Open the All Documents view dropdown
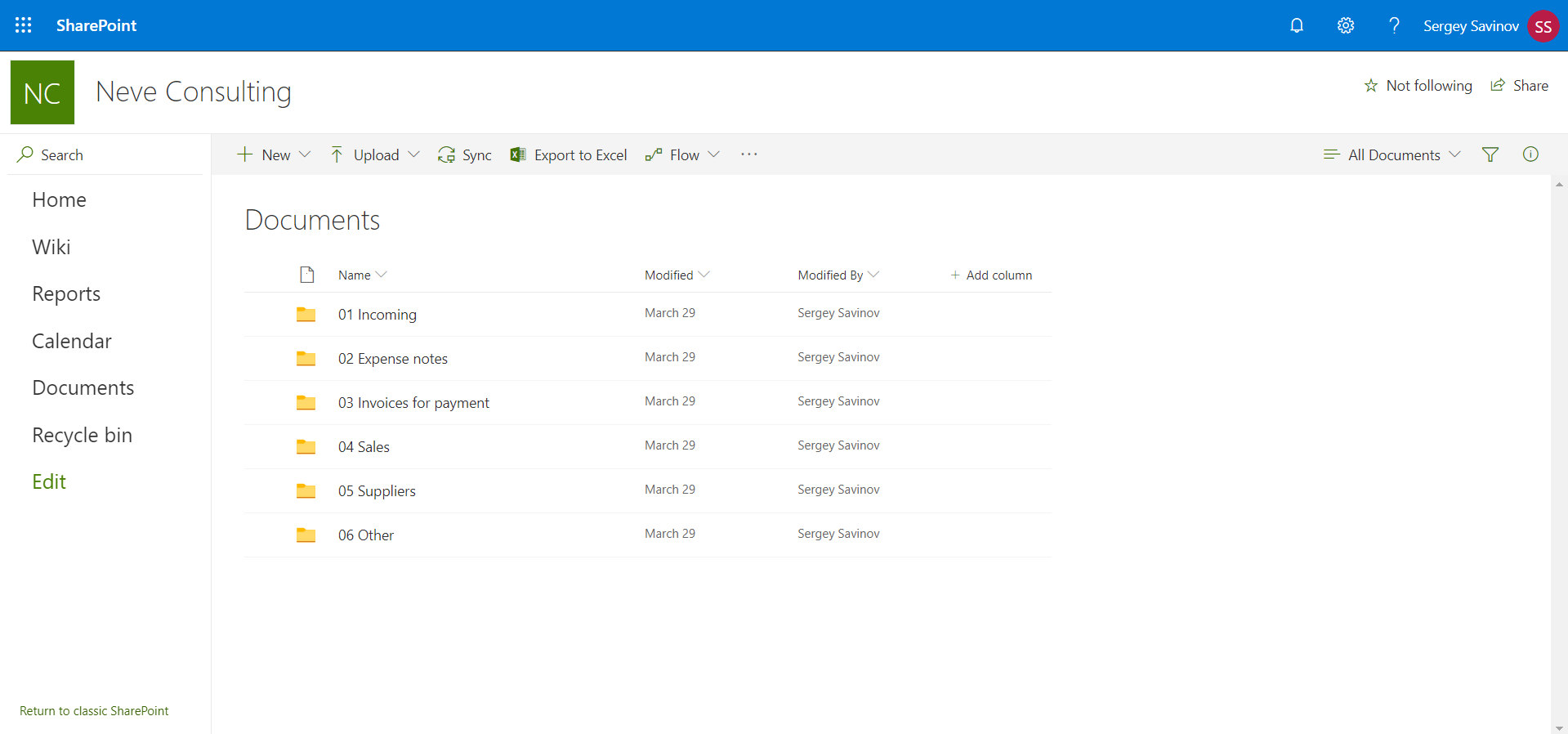 point(1392,154)
